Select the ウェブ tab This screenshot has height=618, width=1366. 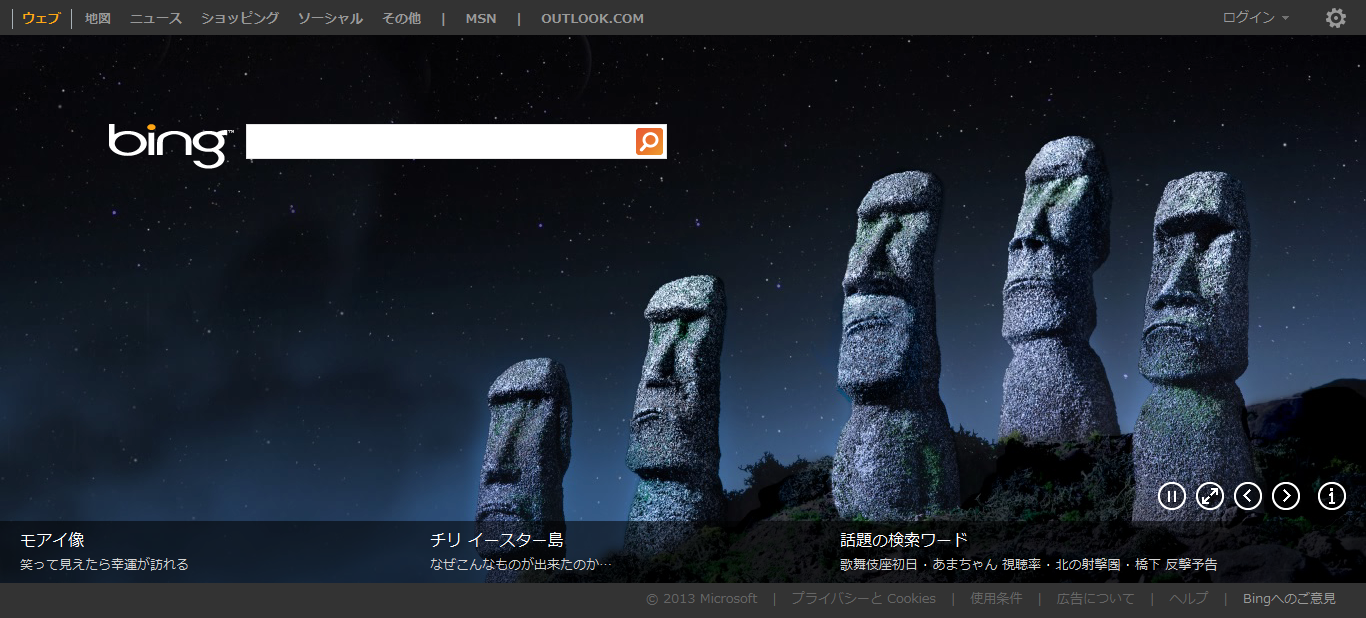point(41,18)
